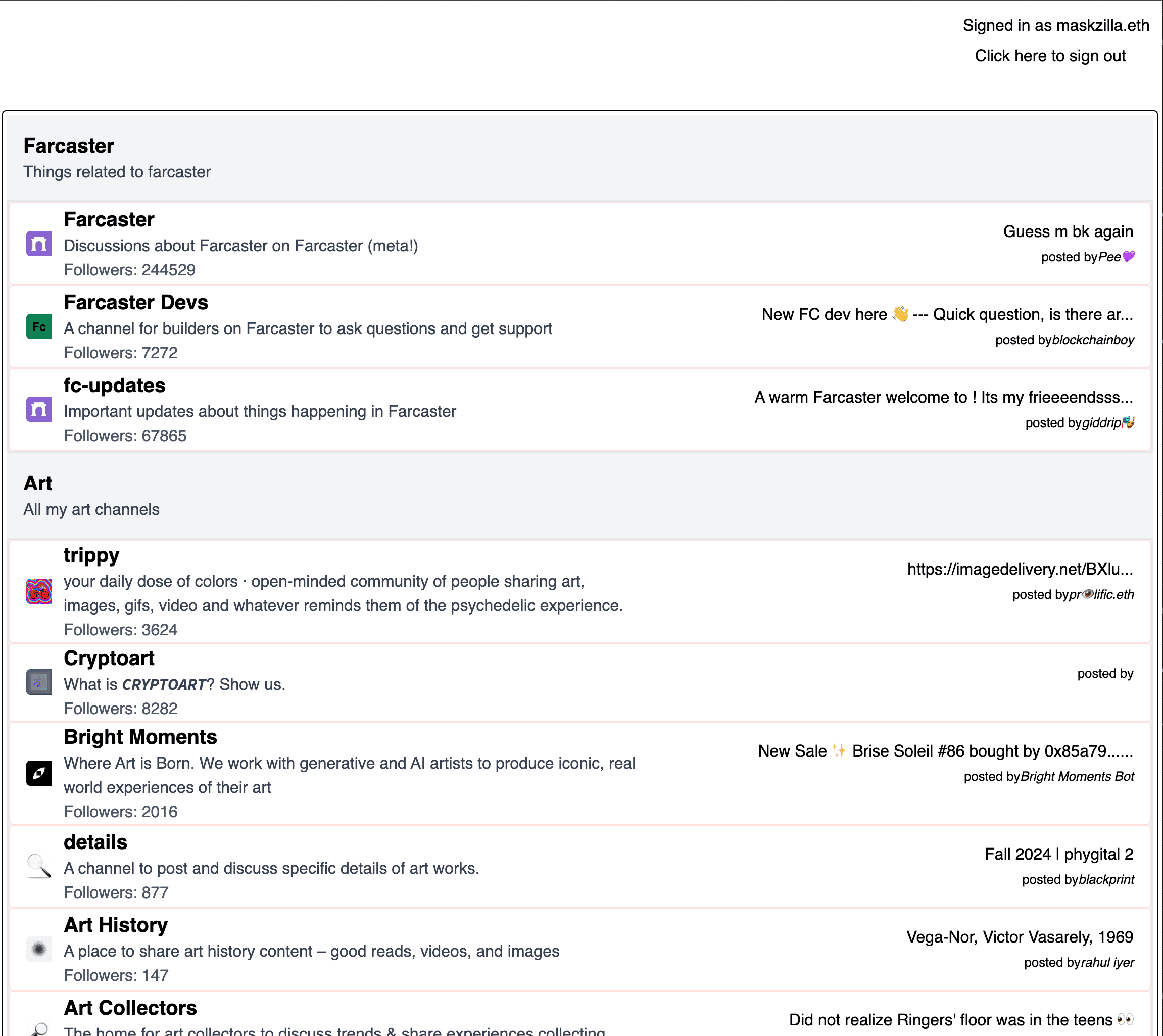Open the Art Collectors channel title
Screen dimensions: 1163x1036
click(130, 1008)
